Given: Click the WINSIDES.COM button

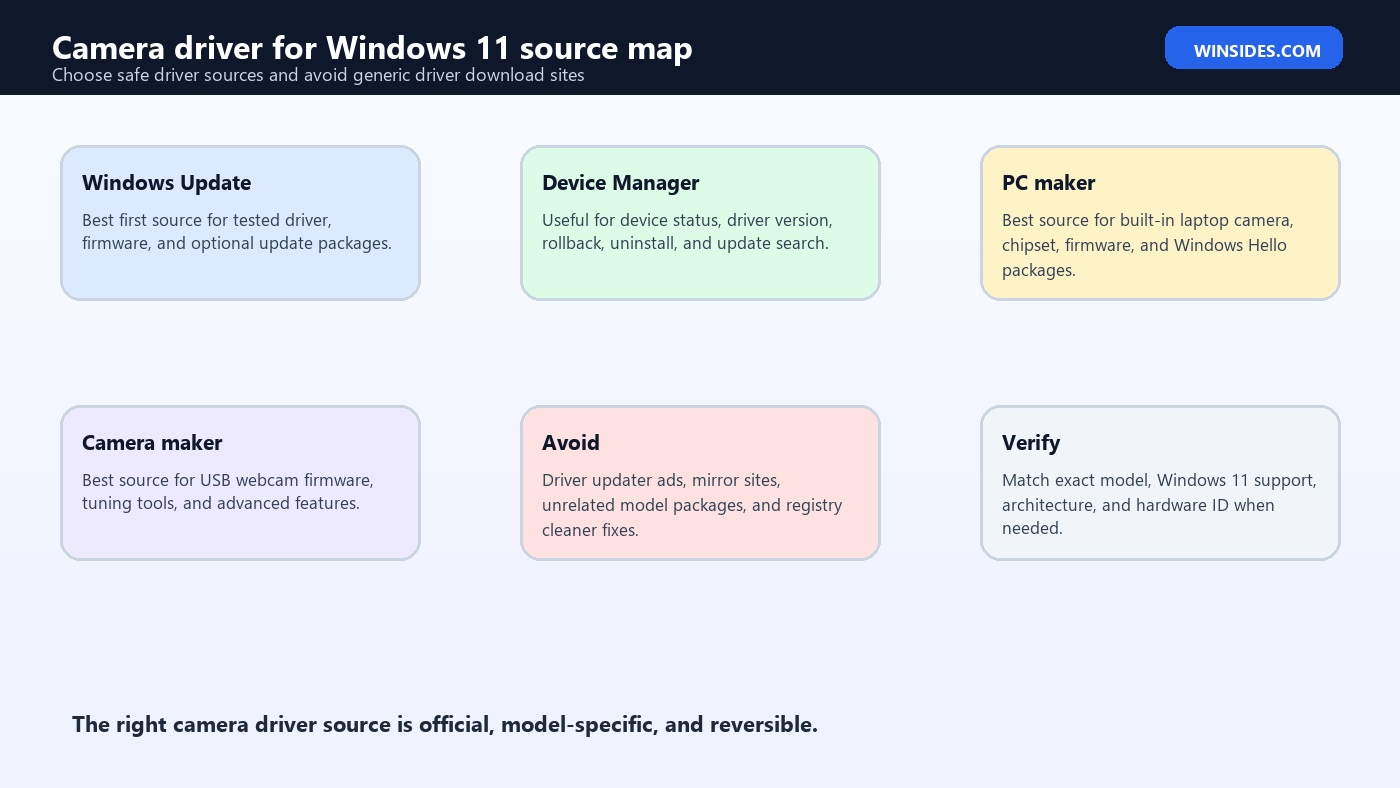Looking at the screenshot, I should pyautogui.click(x=1253, y=48).
